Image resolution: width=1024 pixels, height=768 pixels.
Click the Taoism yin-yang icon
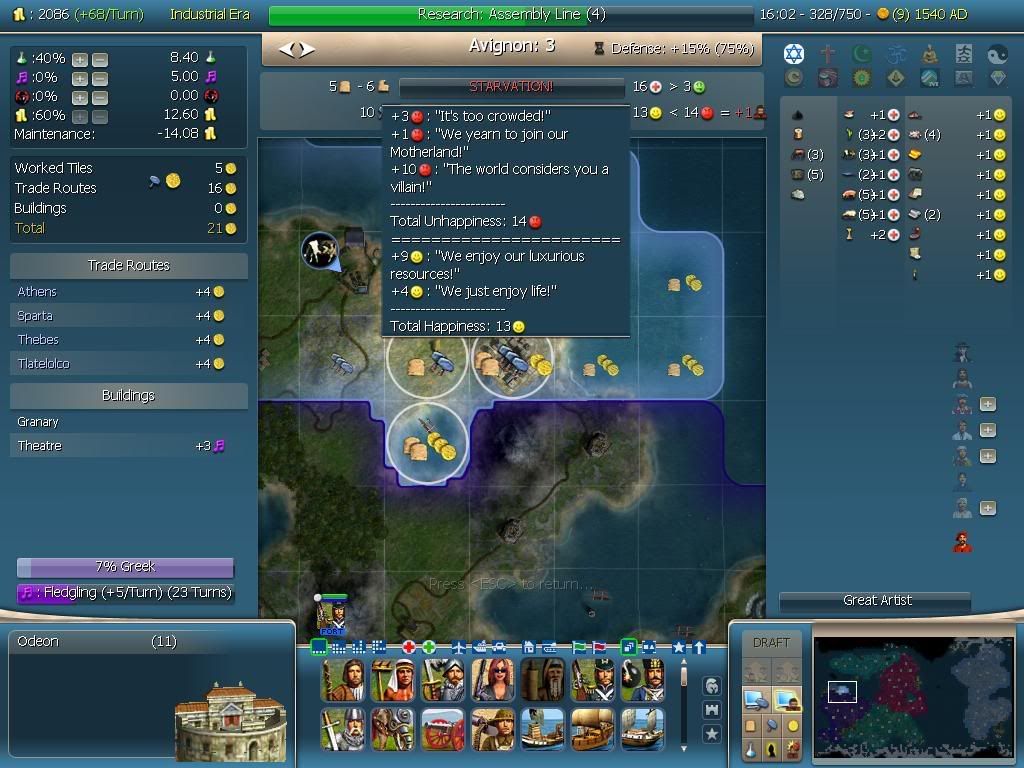tap(997, 54)
